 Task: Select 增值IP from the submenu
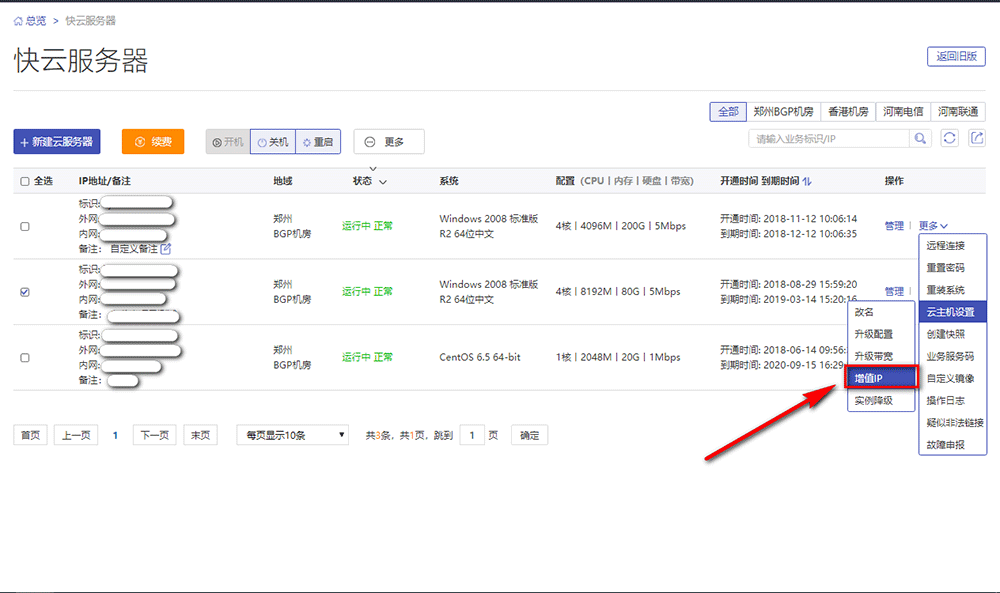pos(879,378)
